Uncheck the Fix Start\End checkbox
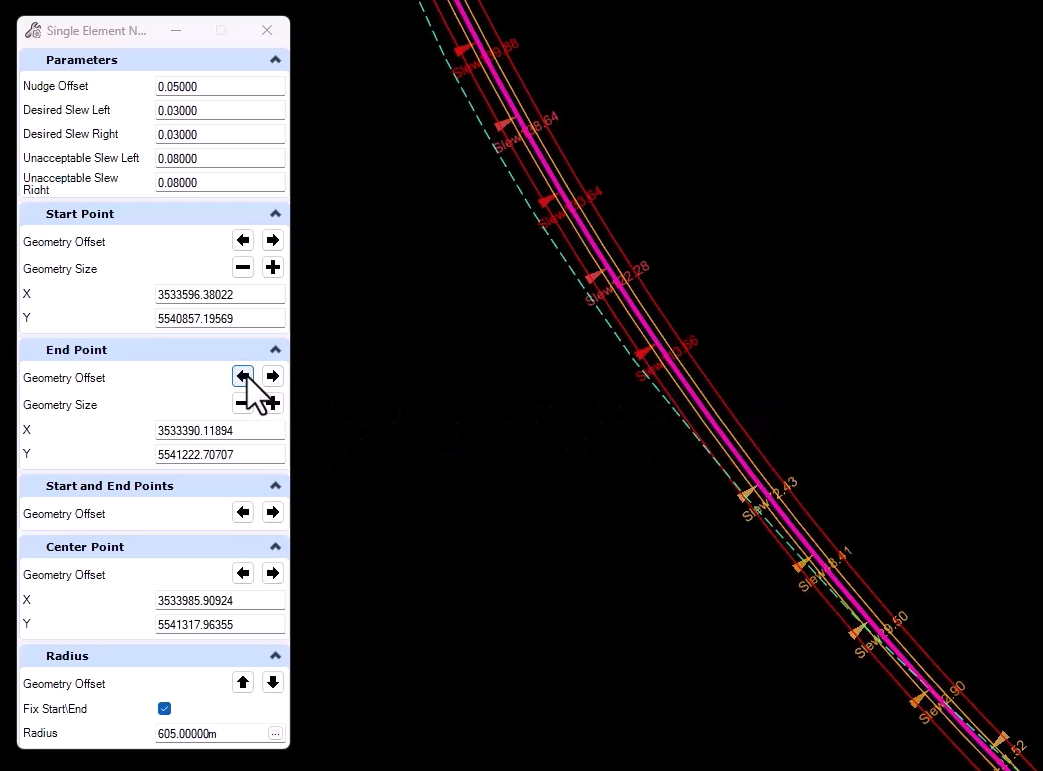 (164, 708)
